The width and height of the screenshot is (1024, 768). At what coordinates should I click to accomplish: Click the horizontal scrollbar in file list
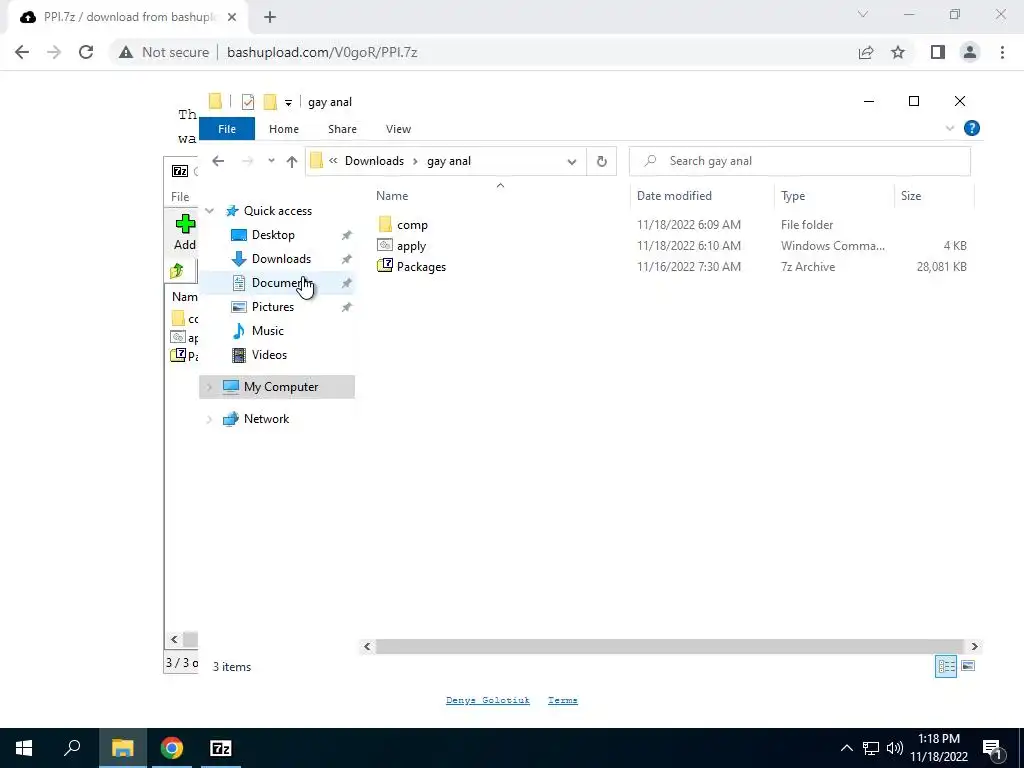pos(670,647)
